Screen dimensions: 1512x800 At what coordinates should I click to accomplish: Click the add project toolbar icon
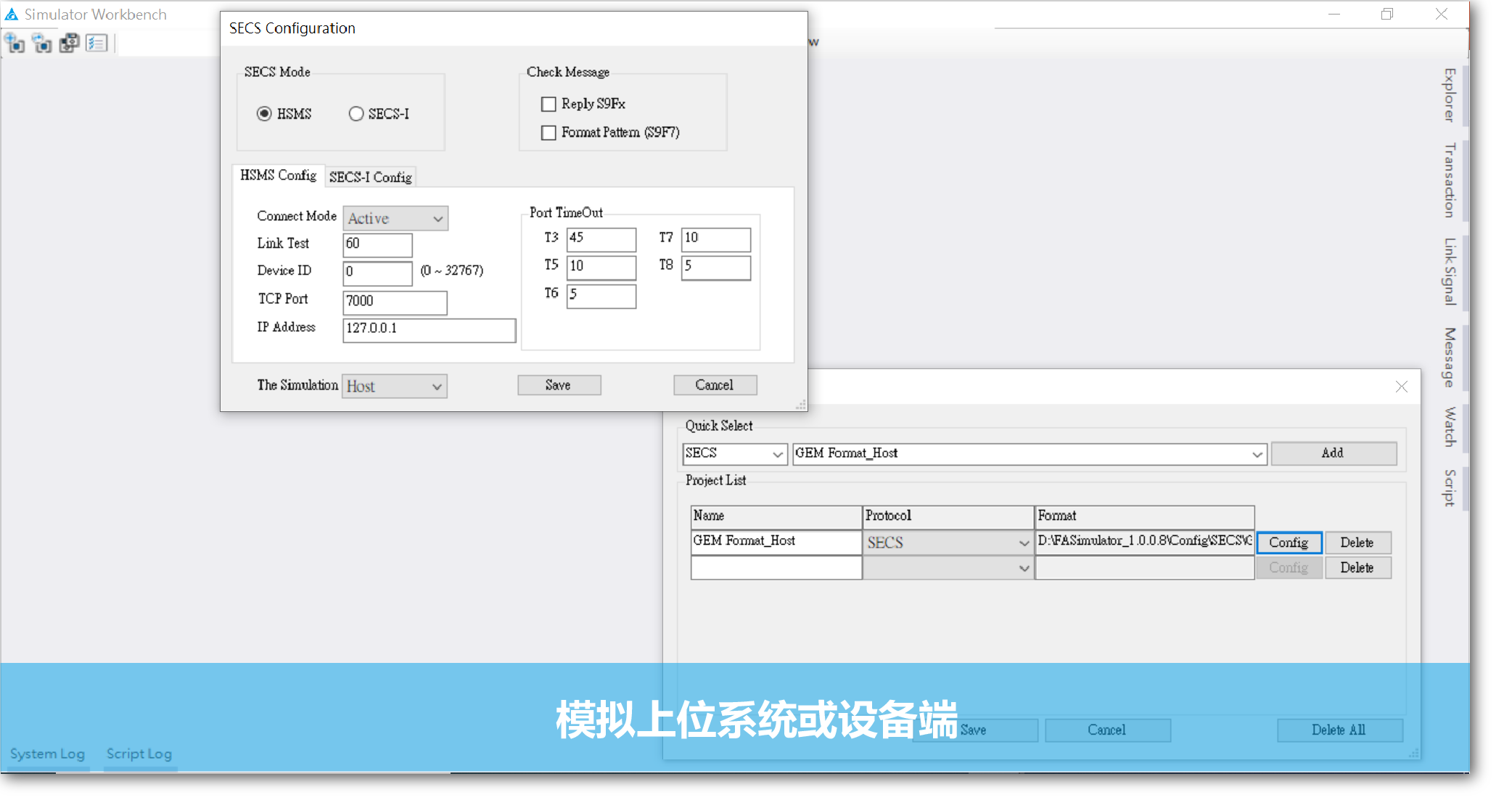15,44
